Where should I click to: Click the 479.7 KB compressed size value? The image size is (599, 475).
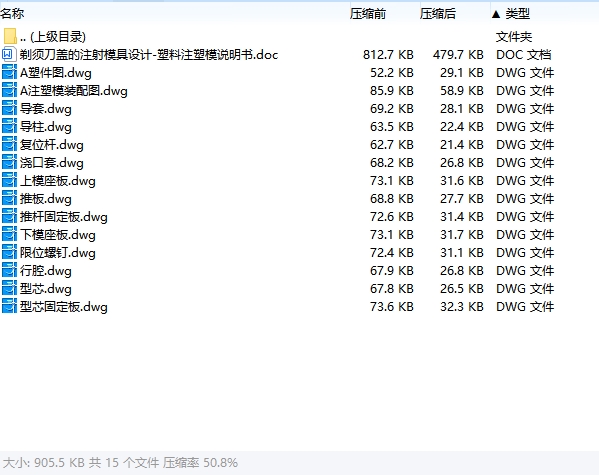pyautogui.click(x=458, y=55)
